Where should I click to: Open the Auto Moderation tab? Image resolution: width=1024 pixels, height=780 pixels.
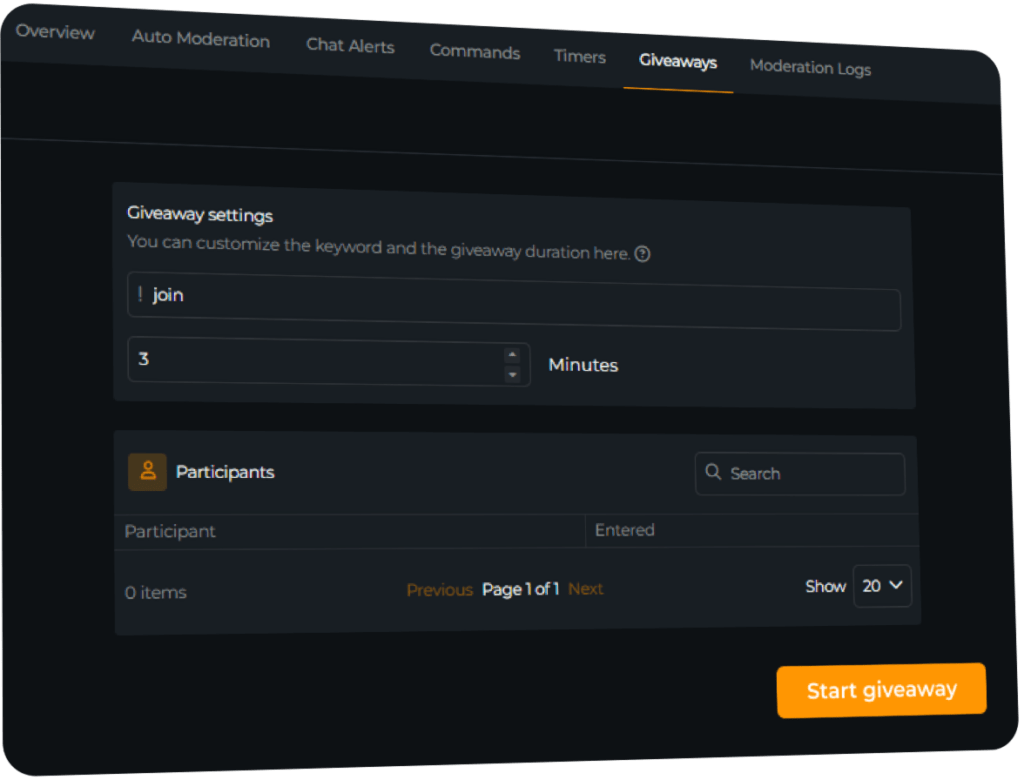coord(201,40)
